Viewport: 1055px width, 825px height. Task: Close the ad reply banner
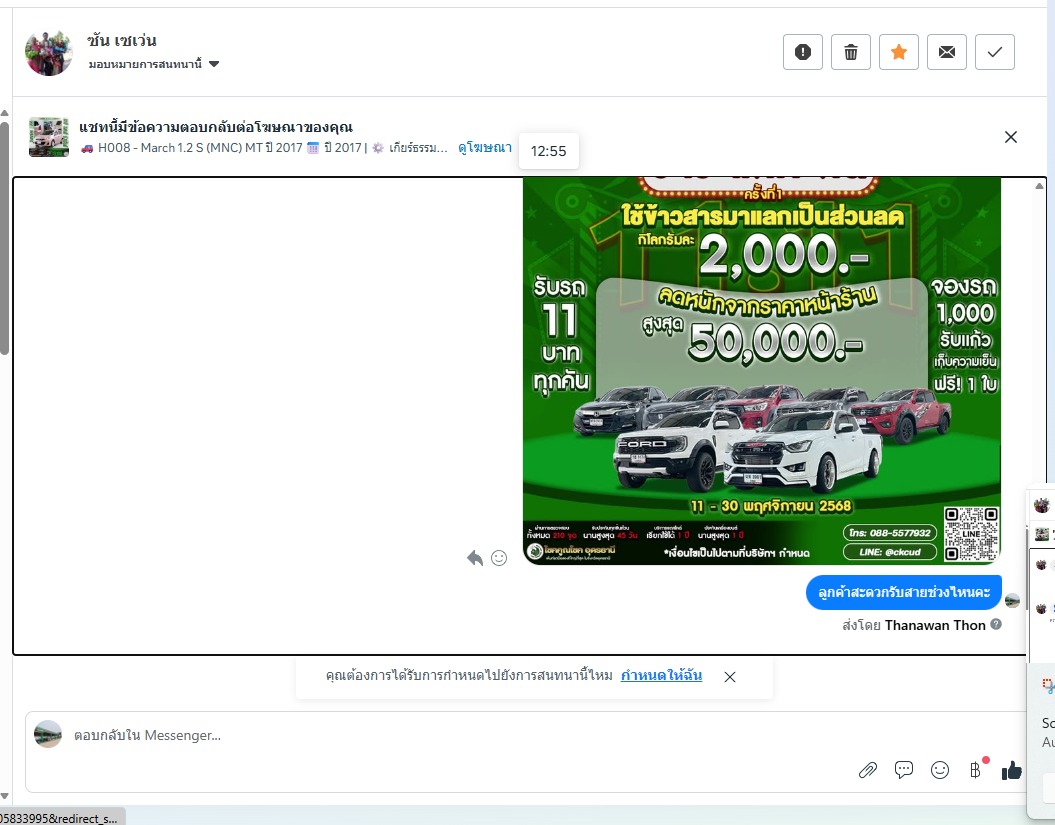coord(1011,137)
